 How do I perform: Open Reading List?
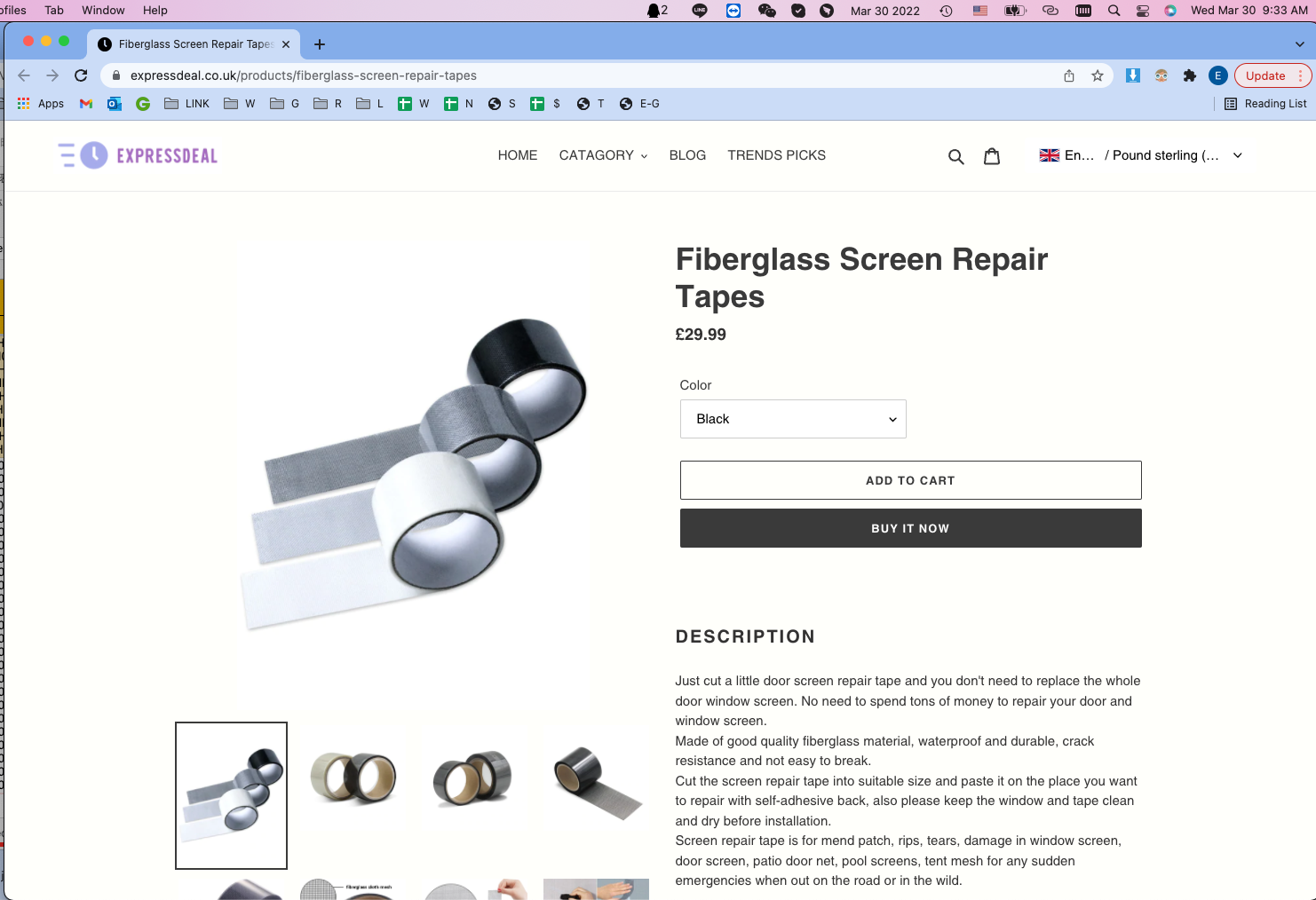coord(1265,104)
